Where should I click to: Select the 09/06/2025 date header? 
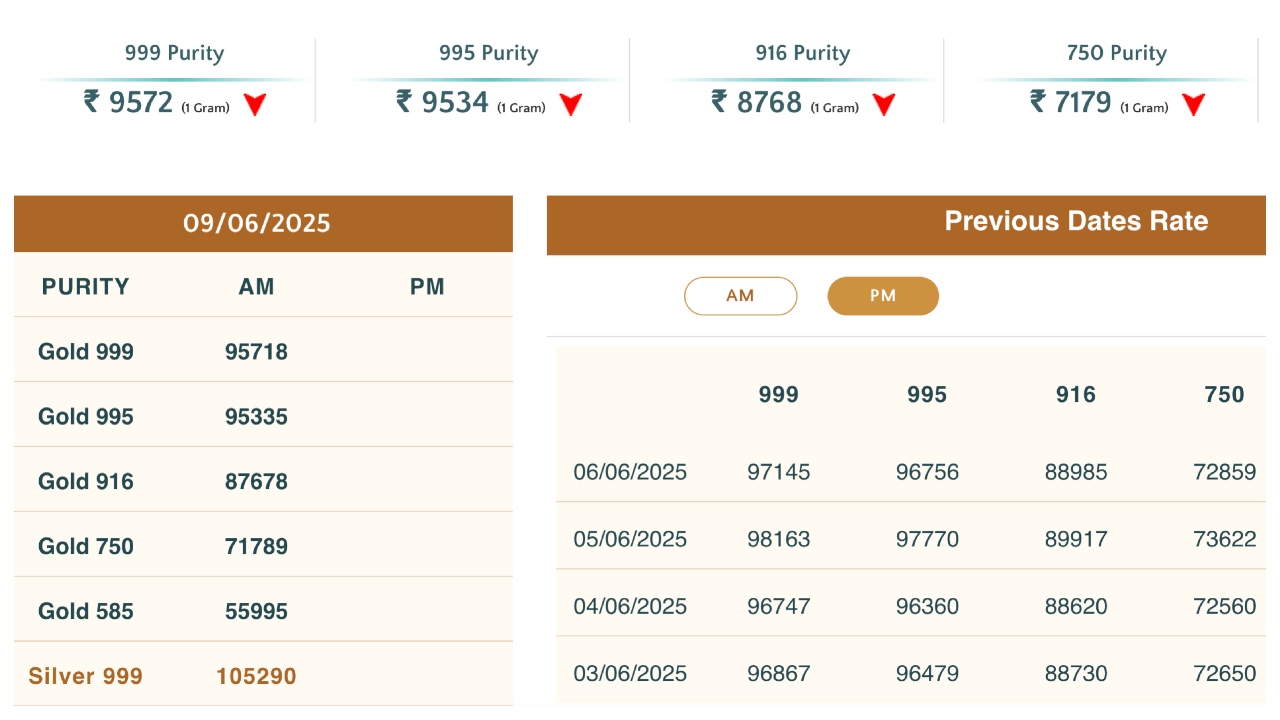point(257,223)
